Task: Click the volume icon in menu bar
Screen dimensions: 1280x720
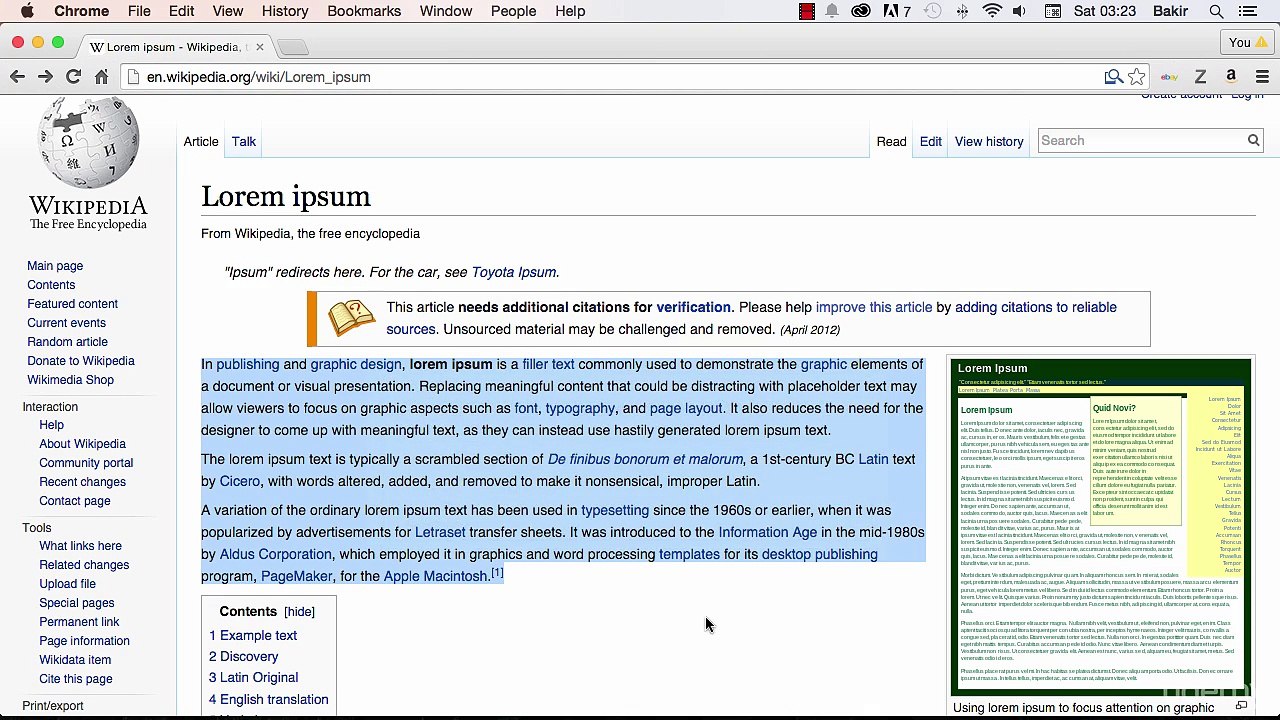Action: 1019,11
